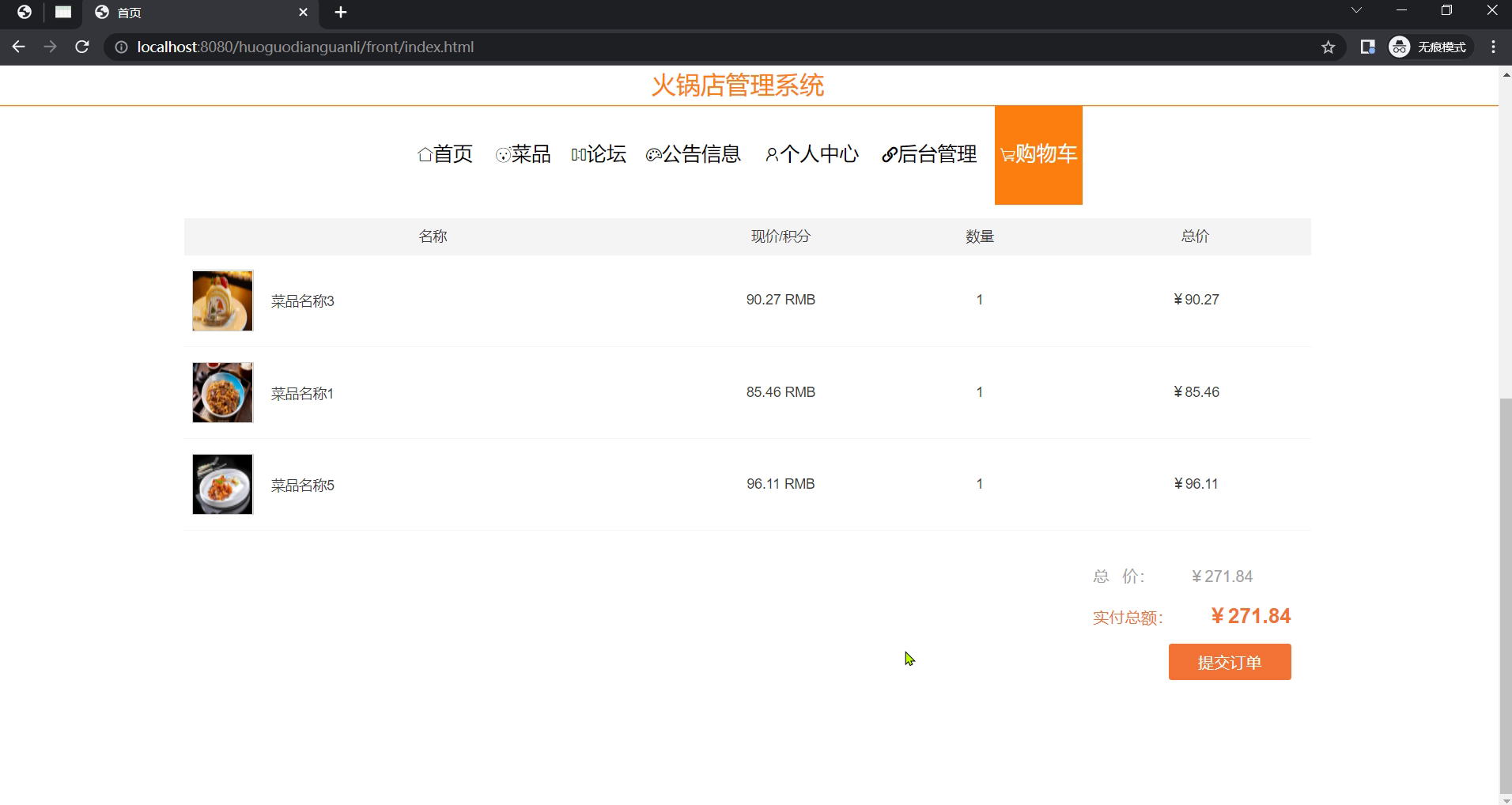Click the 无痕模式 incognito indicator
The image size is (1512, 805).
click(x=1431, y=47)
